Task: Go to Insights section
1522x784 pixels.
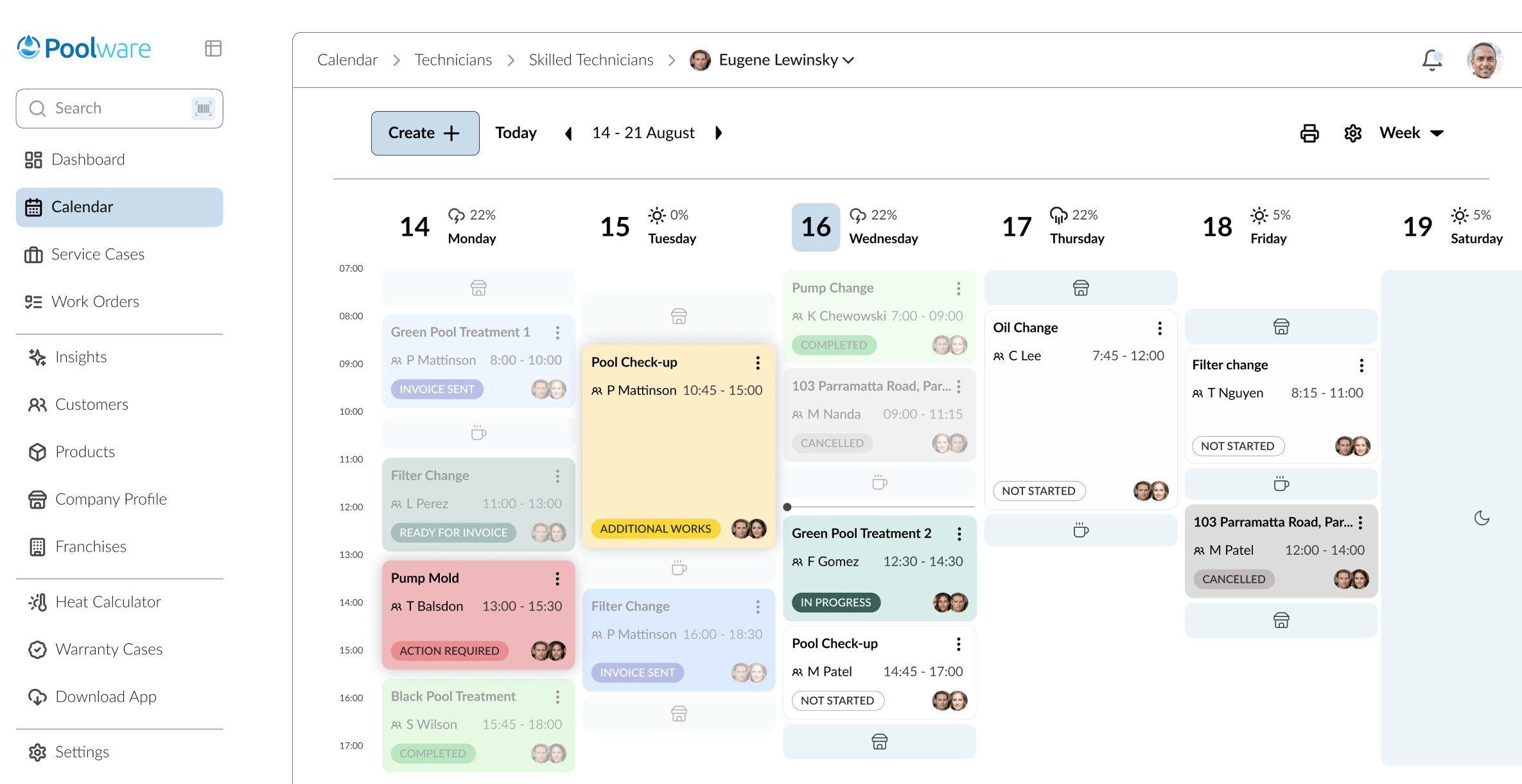Action: pyautogui.click(x=119, y=357)
